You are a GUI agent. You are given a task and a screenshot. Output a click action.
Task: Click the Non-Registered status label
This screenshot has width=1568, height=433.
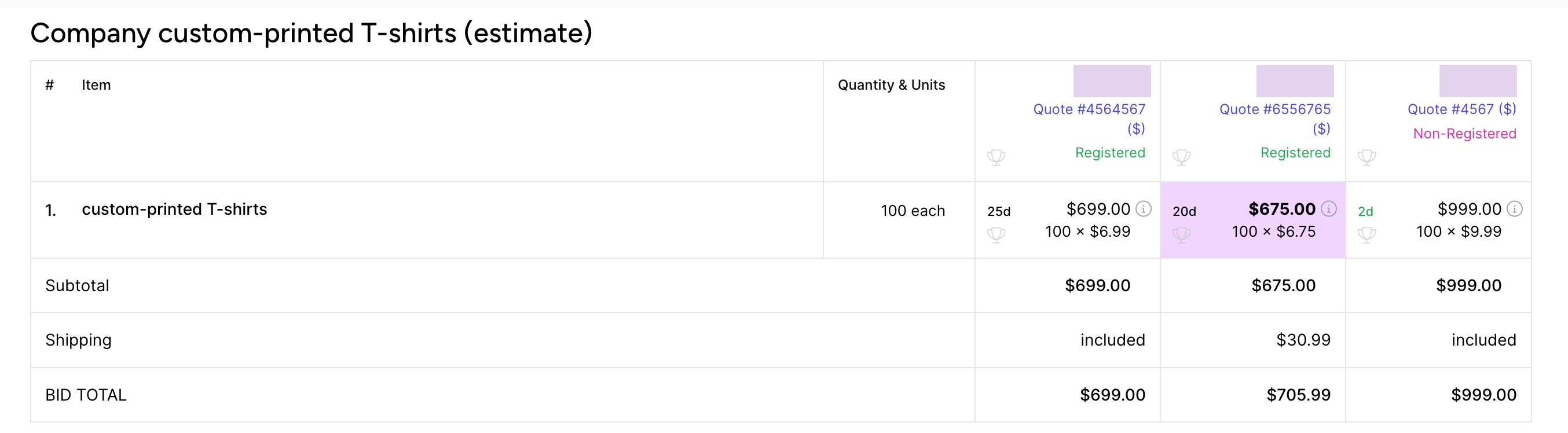point(1464,134)
